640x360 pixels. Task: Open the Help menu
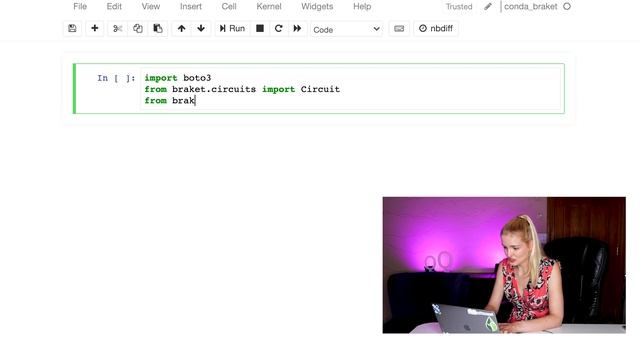pyautogui.click(x=362, y=7)
